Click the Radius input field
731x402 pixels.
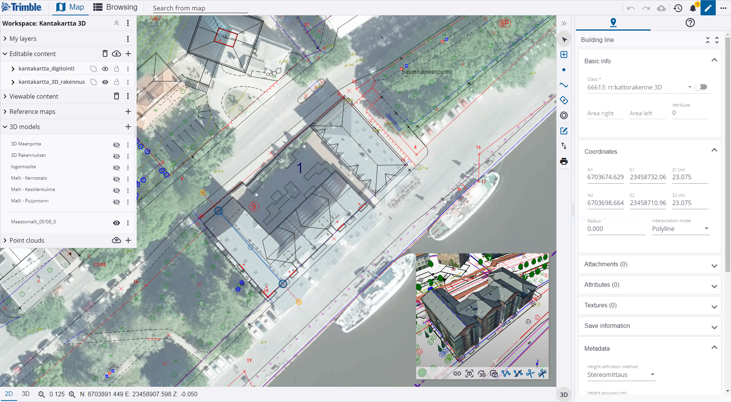point(615,229)
